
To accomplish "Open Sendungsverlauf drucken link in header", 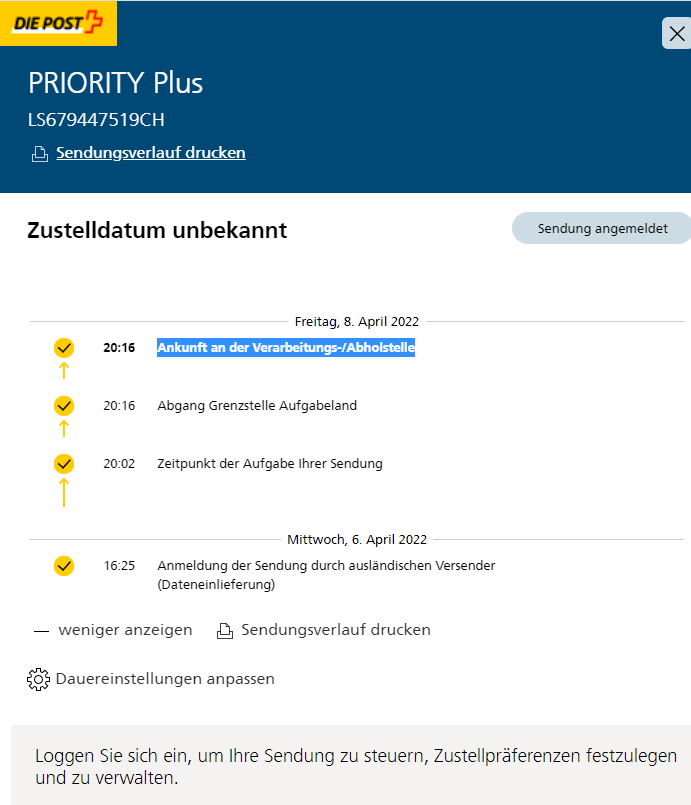I will 150,153.
